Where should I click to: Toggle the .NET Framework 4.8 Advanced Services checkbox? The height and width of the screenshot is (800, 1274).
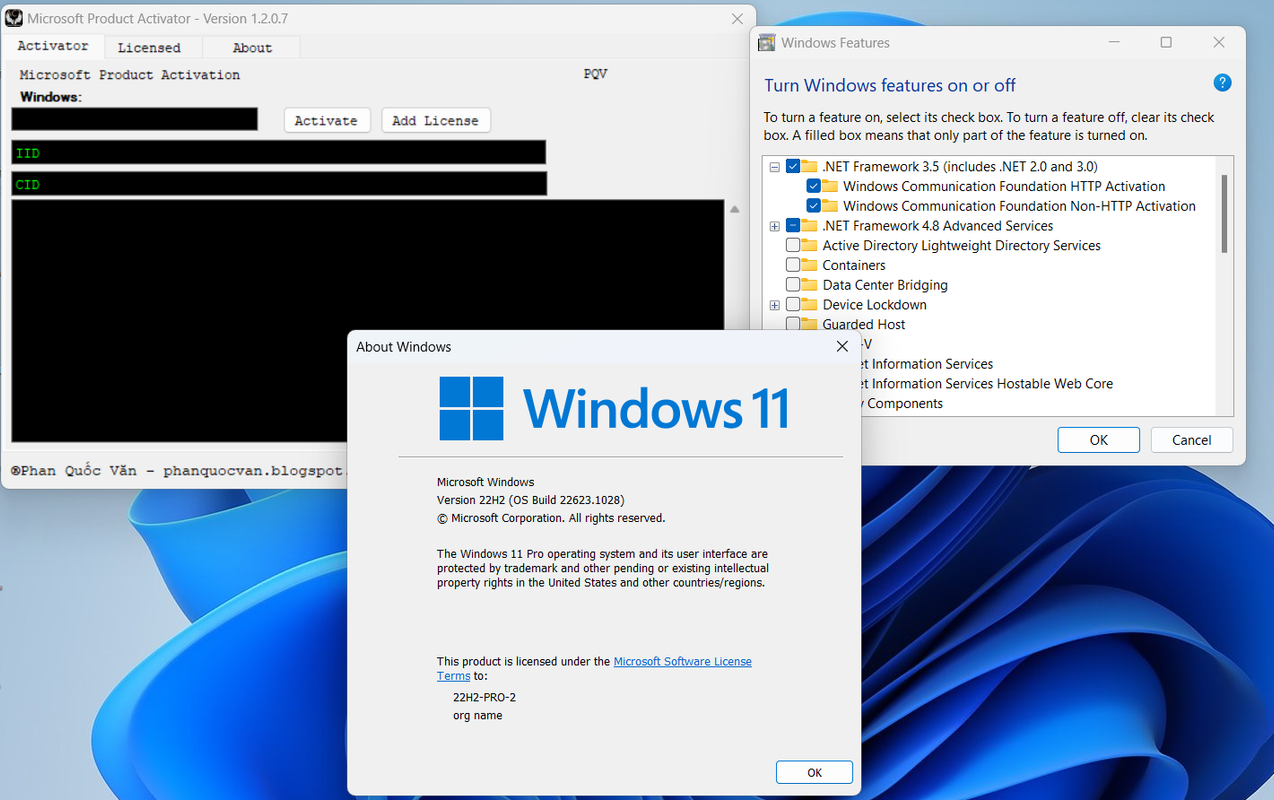click(x=793, y=226)
